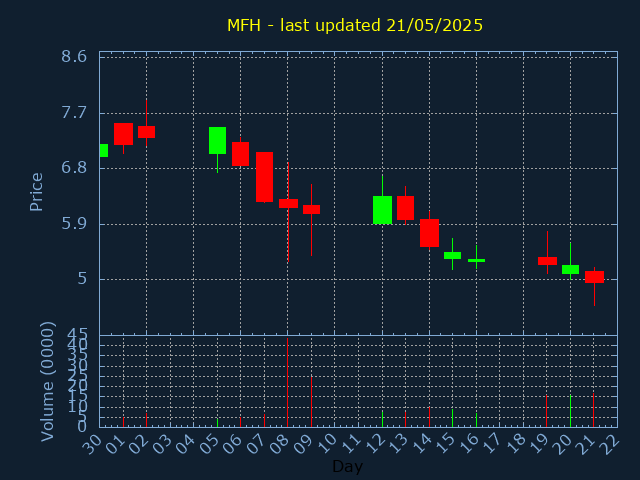Click the vertical Price axis title
This screenshot has width=640, height=480.
(36, 192)
